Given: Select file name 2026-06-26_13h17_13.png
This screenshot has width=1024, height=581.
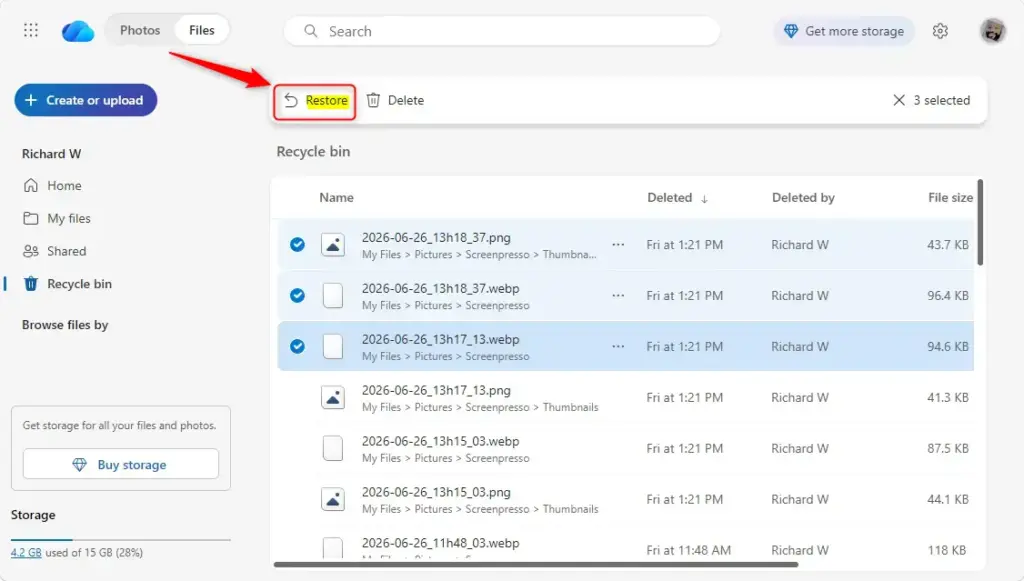Looking at the screenshot, I should coord(436,390).
